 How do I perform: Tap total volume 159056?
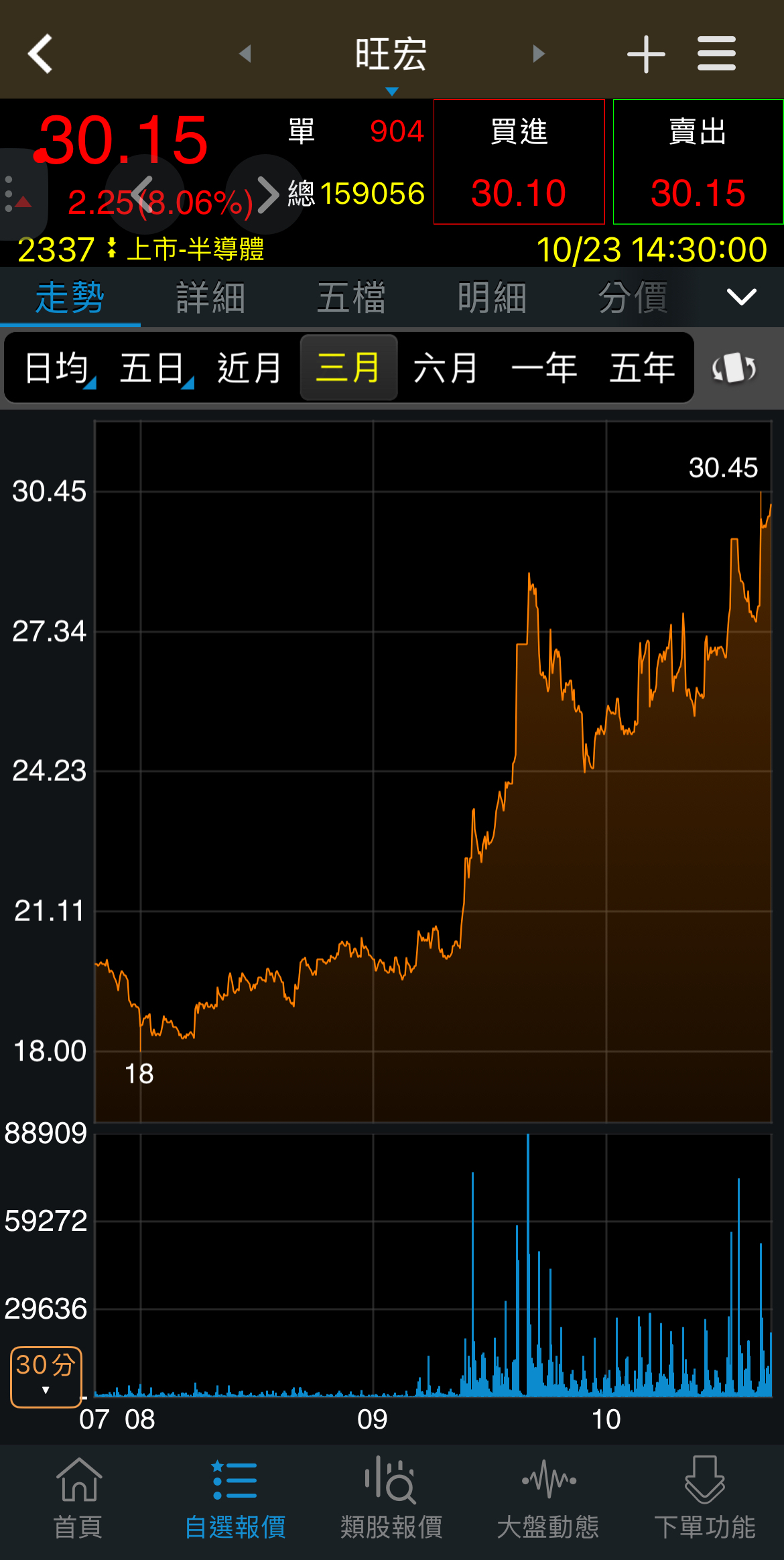(x=373, y=194)
